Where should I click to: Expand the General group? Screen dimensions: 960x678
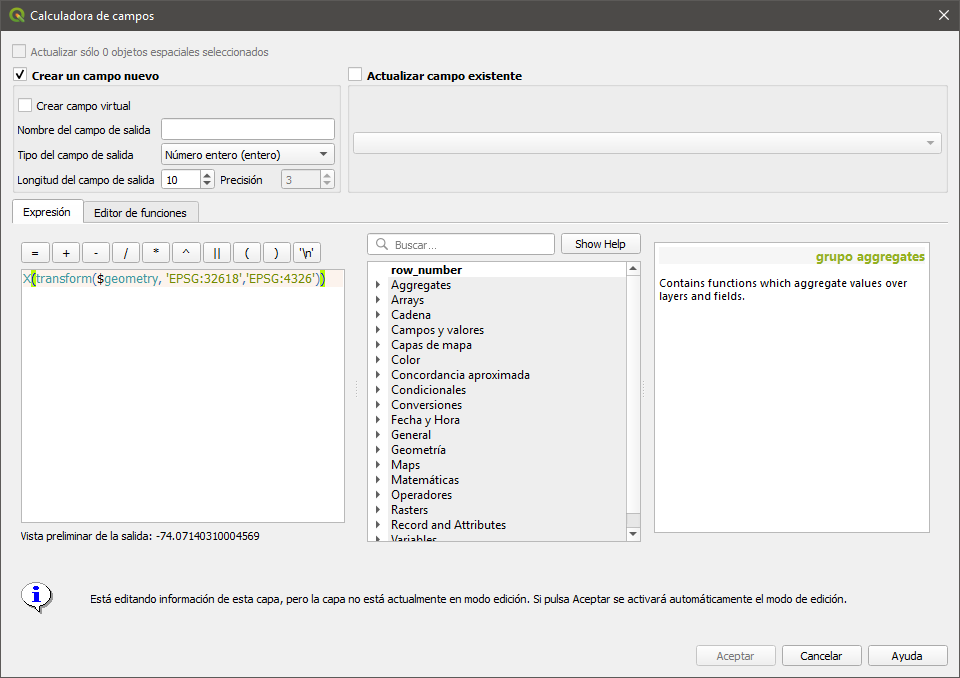[x=378, y=435]
